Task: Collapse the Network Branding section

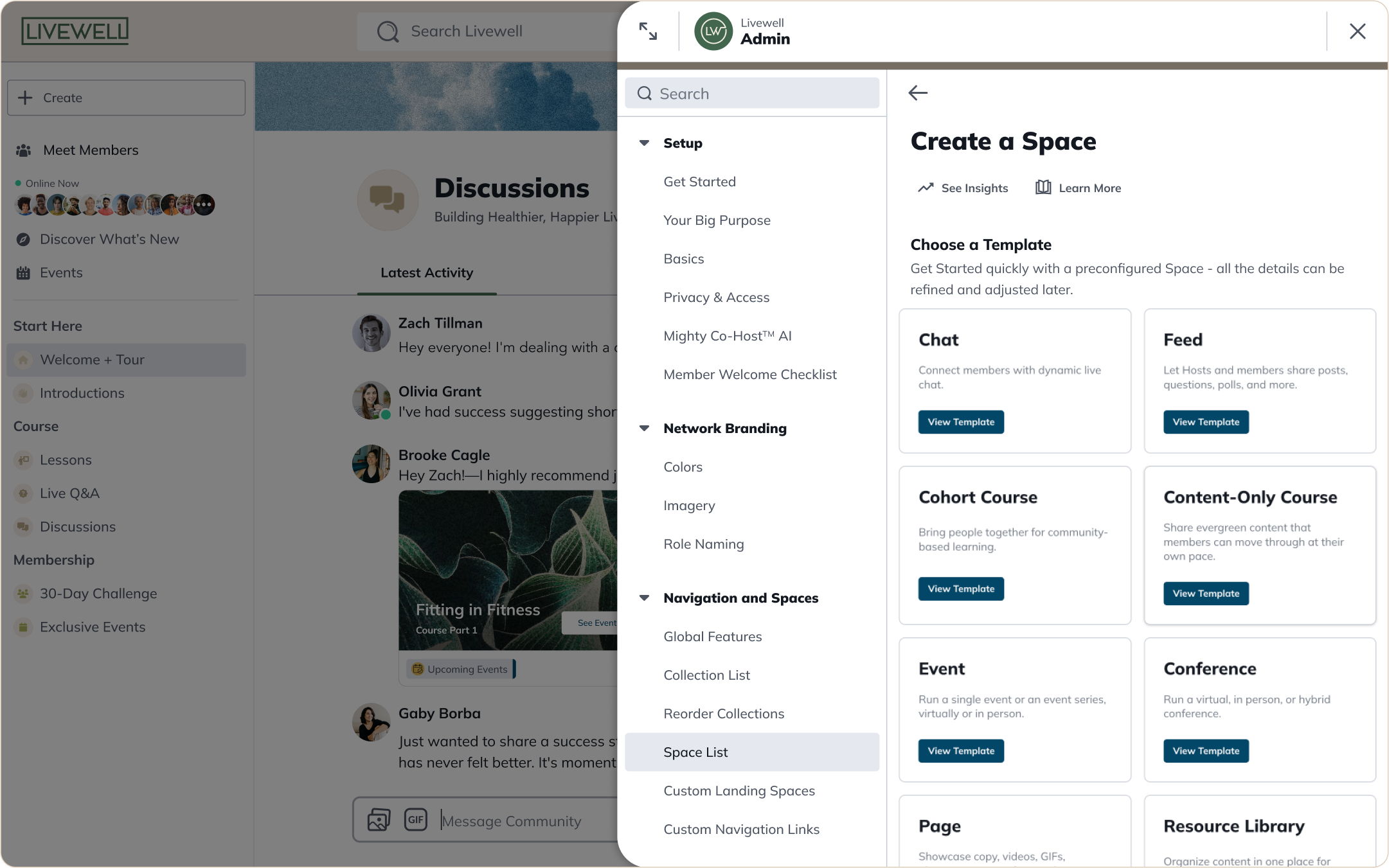Action: [x=644, y=428]
